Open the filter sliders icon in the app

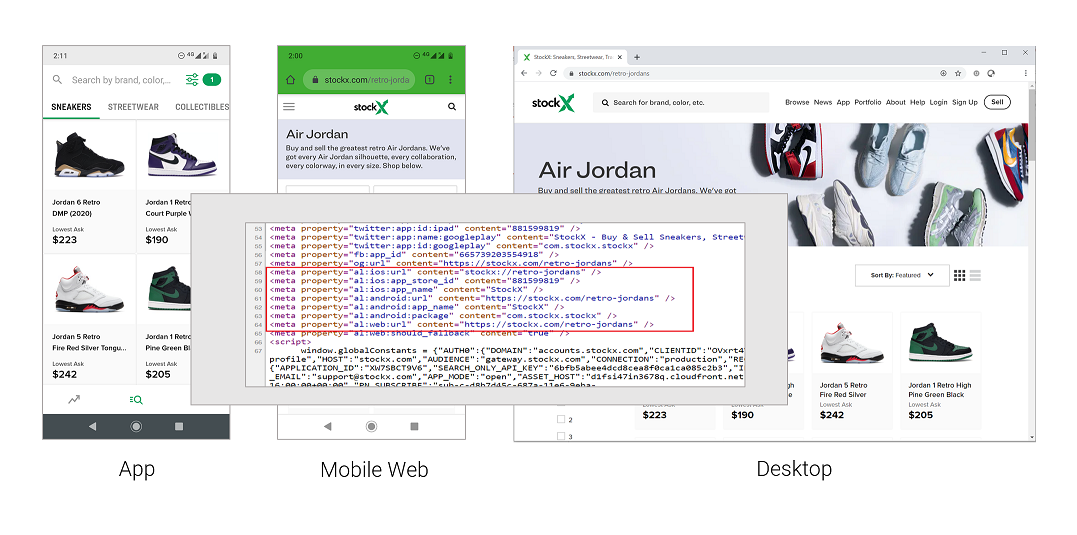tap(192, 80)
